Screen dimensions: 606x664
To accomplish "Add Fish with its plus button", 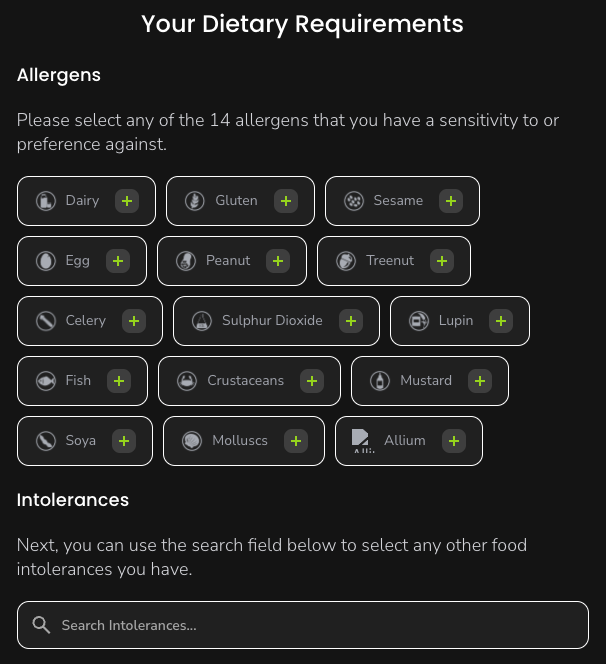I will click(119, 381).
